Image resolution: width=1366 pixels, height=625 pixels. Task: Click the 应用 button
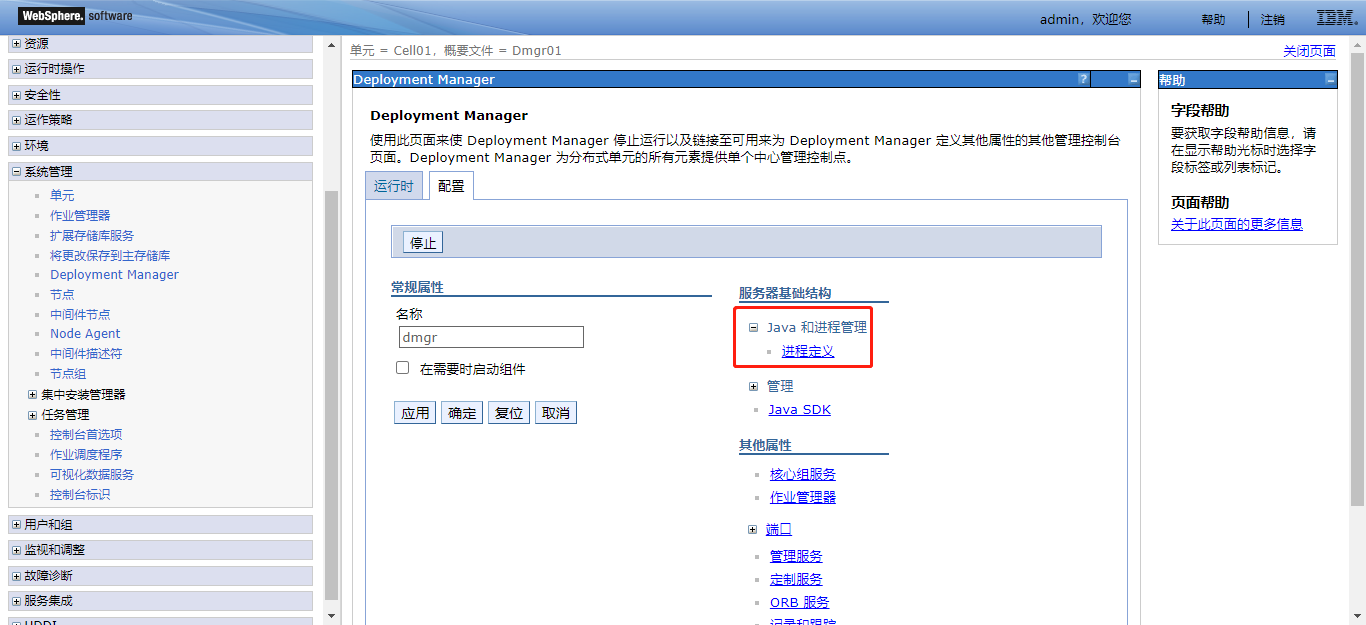pos(414,412)
